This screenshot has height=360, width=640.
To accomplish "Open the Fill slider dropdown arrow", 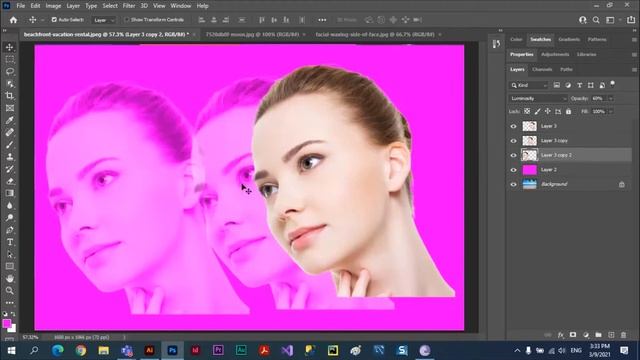I will 611,111.
